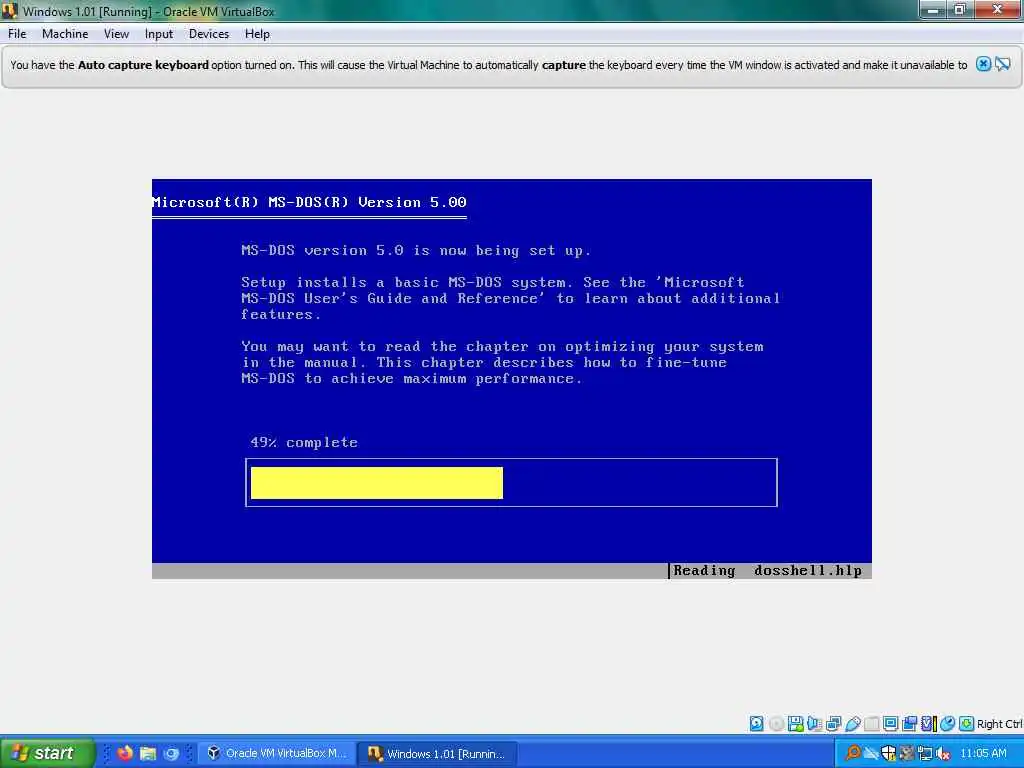Close the VirtualBox VM window
The height and width of the screenshot is (768, 1024).
pyautogui.click(x=997, y=10)
